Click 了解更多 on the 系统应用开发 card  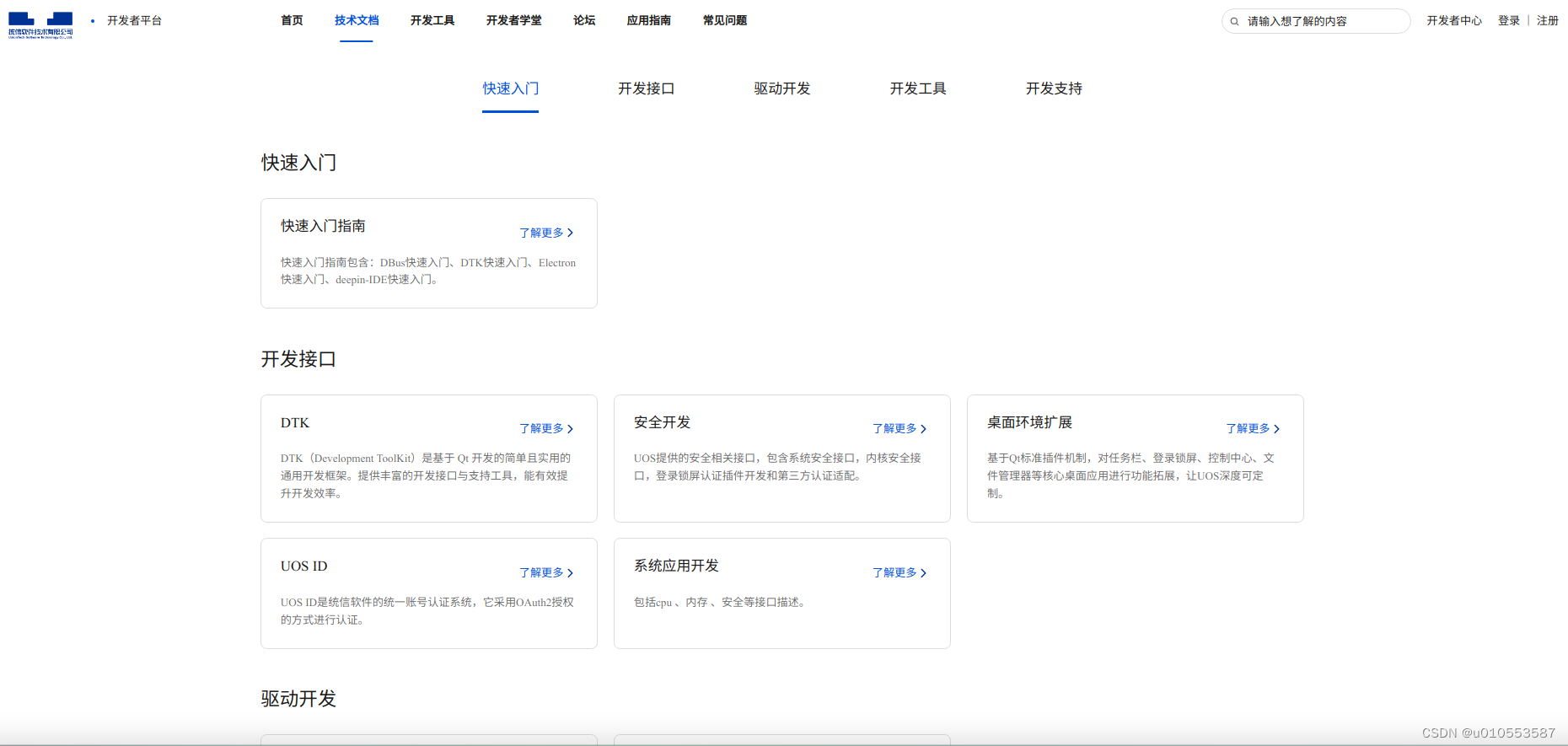coord(899,572)
